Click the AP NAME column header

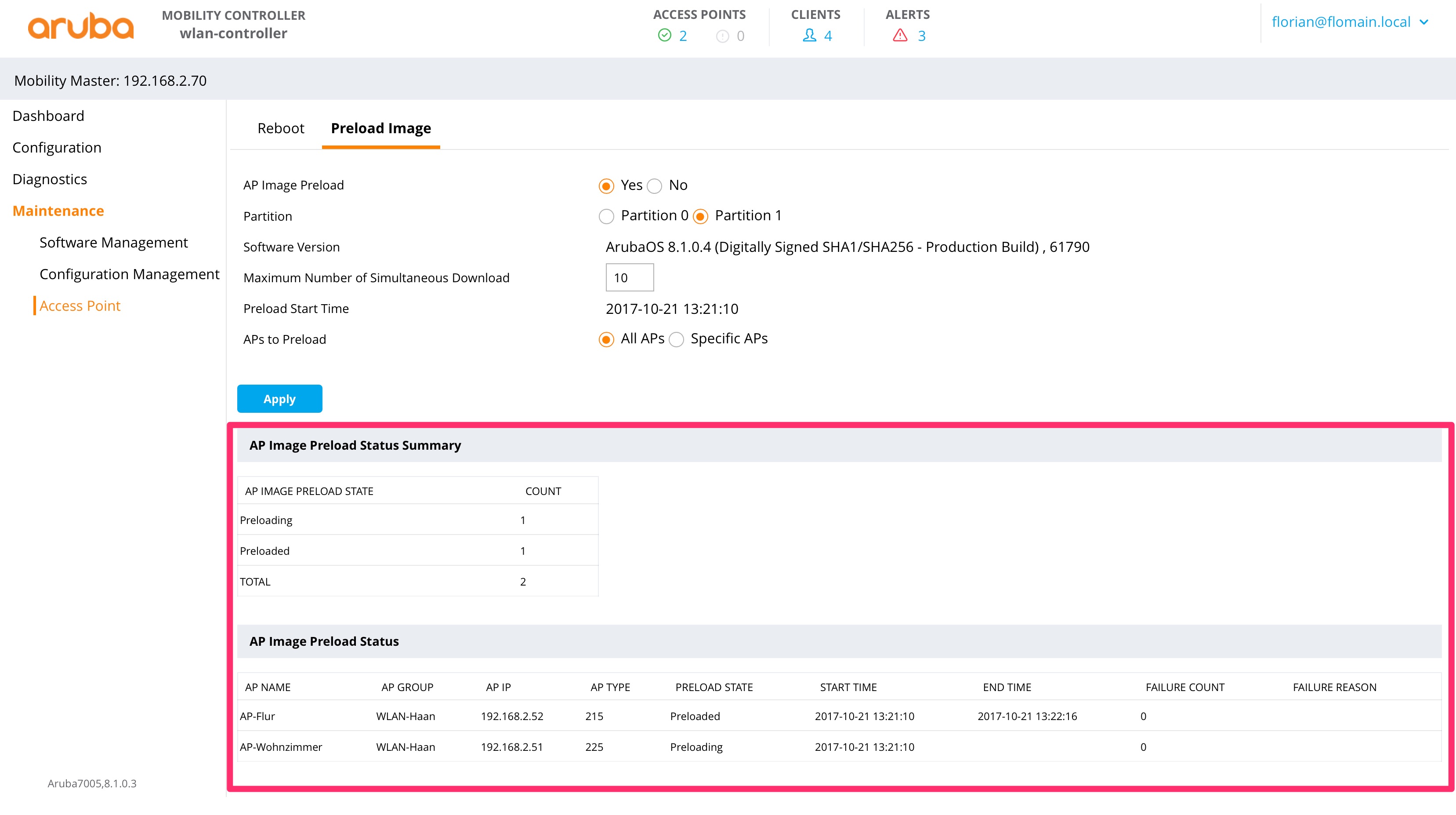coord(268,687)
